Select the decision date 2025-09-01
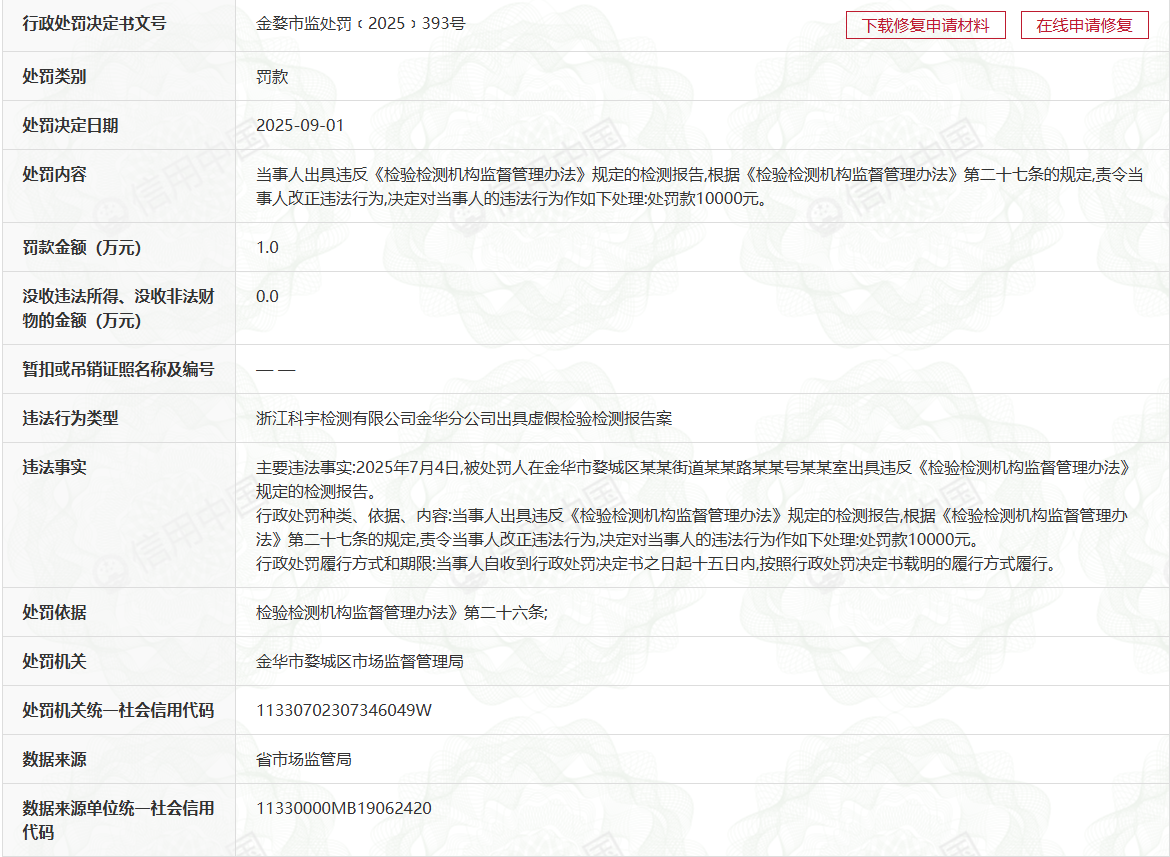The image size is (1170, 857). [300, 125]
